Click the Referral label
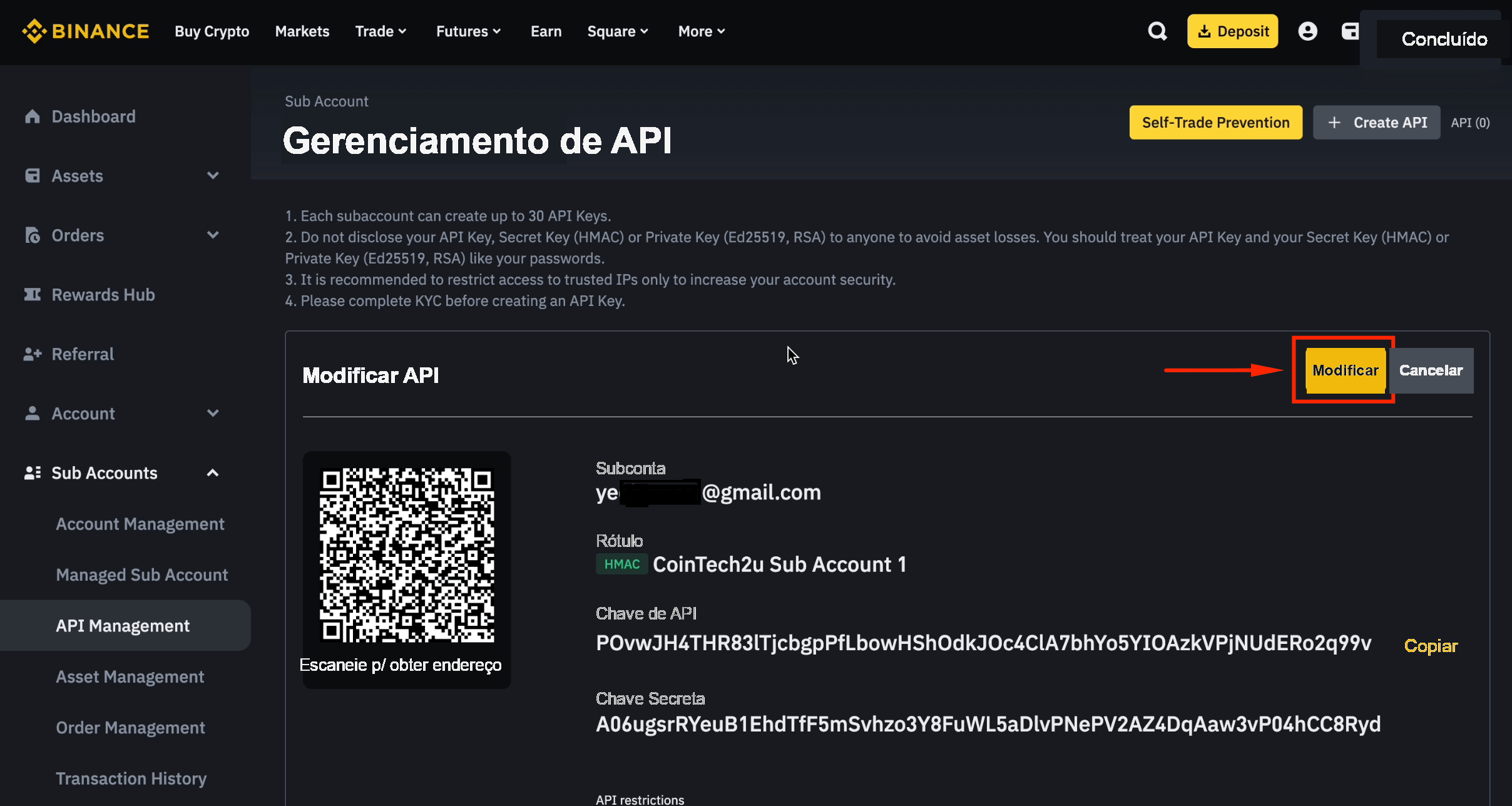 click(x=83, y=354)
